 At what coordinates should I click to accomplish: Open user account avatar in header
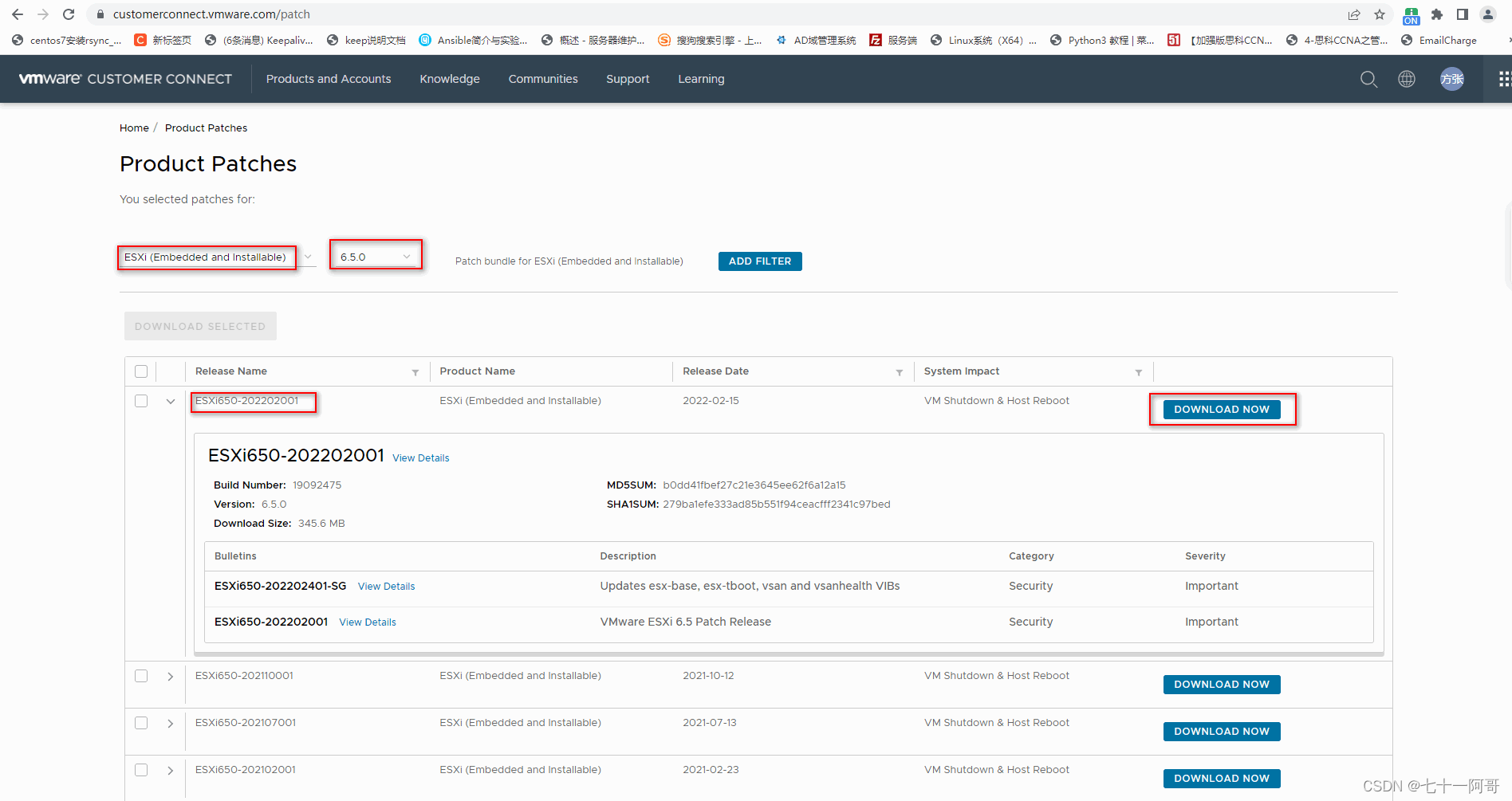(1452, 79)
